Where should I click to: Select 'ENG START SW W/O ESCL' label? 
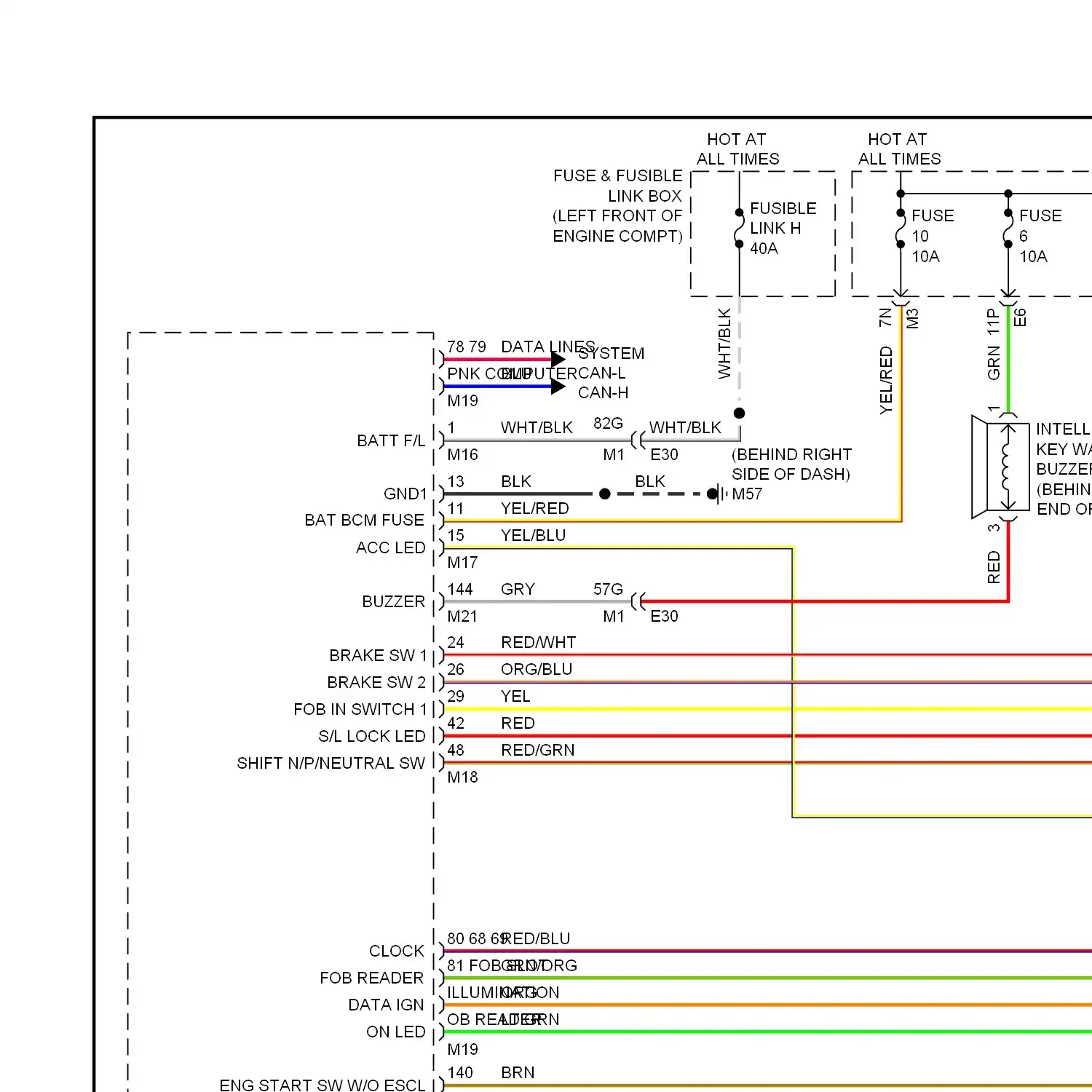pos(322,1085)
